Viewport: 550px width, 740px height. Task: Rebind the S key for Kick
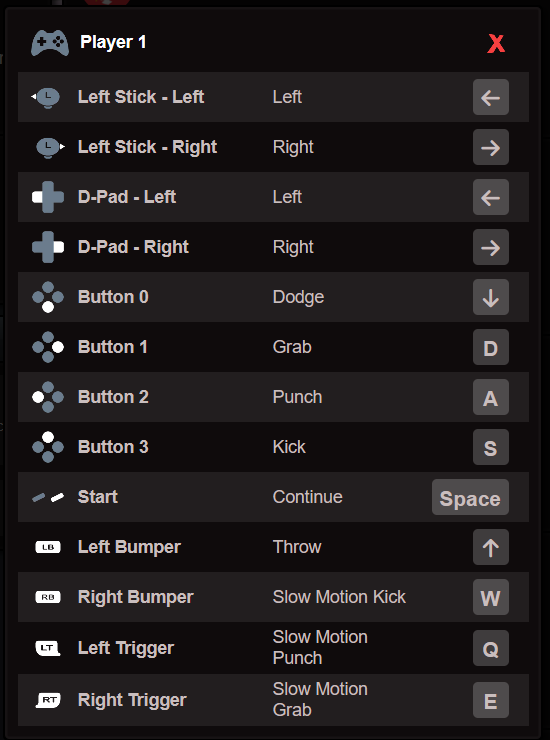(491, 447)
